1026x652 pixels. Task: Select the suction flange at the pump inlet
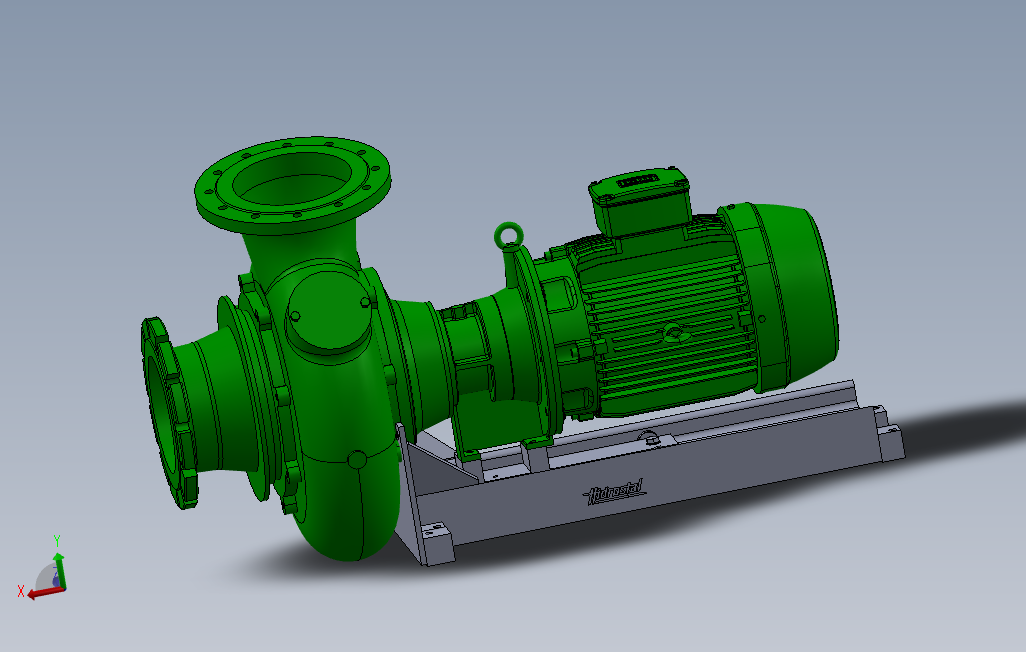tap(168, 414)
